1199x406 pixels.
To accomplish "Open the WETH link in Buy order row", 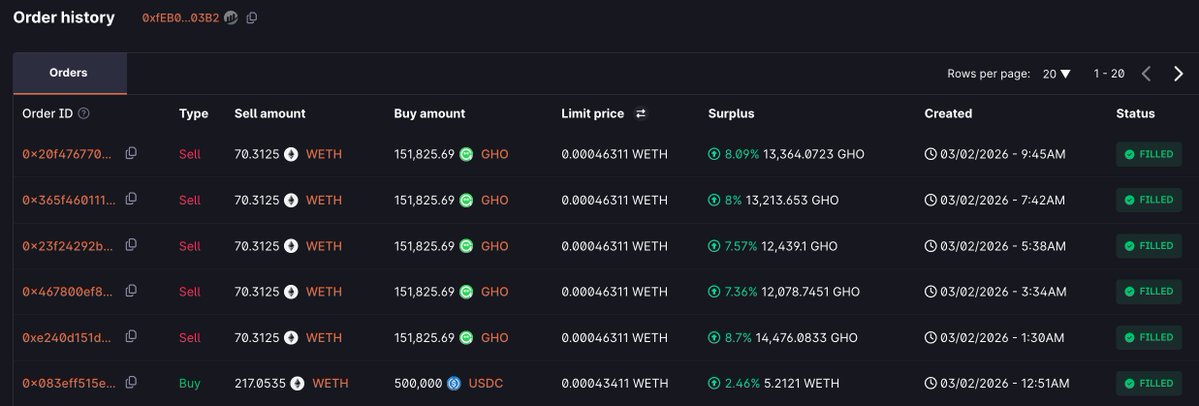I will click(x=330, y=383).
